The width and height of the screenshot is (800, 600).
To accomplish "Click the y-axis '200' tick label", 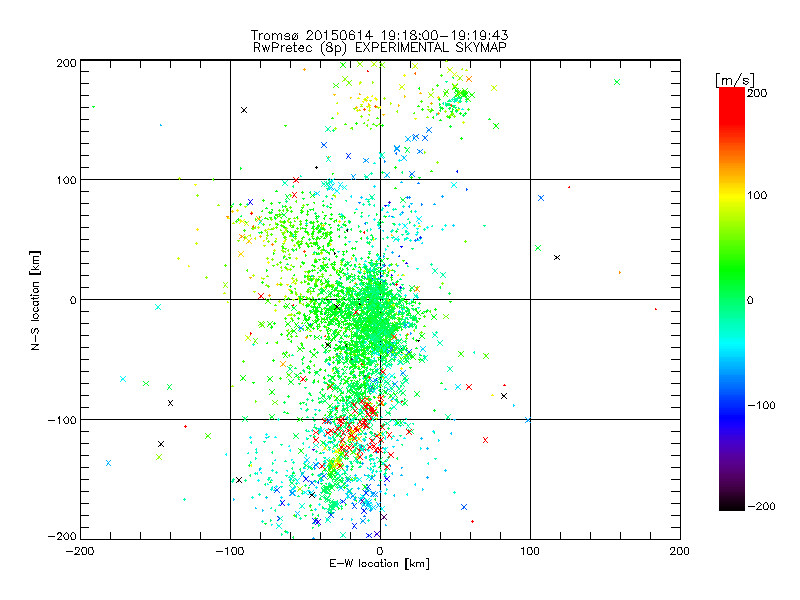I will pyautogui.click(x=66, y=63).
